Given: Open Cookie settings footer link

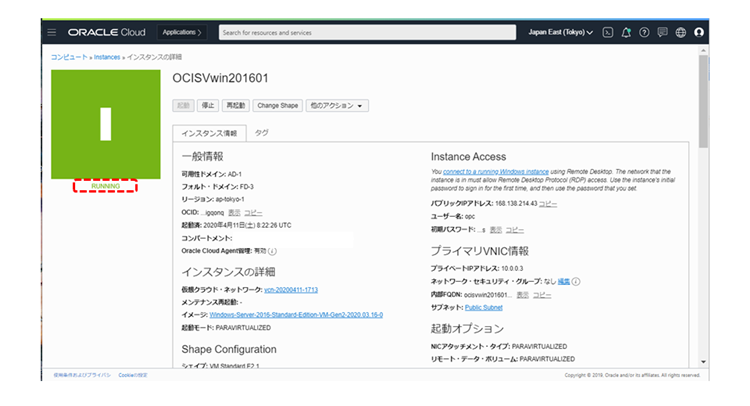Looking at the screenshot, I should [x=133, y=375].
